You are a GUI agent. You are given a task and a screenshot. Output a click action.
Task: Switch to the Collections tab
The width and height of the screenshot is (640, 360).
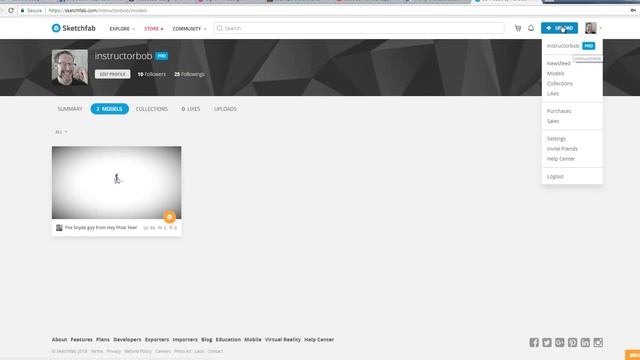152,109
